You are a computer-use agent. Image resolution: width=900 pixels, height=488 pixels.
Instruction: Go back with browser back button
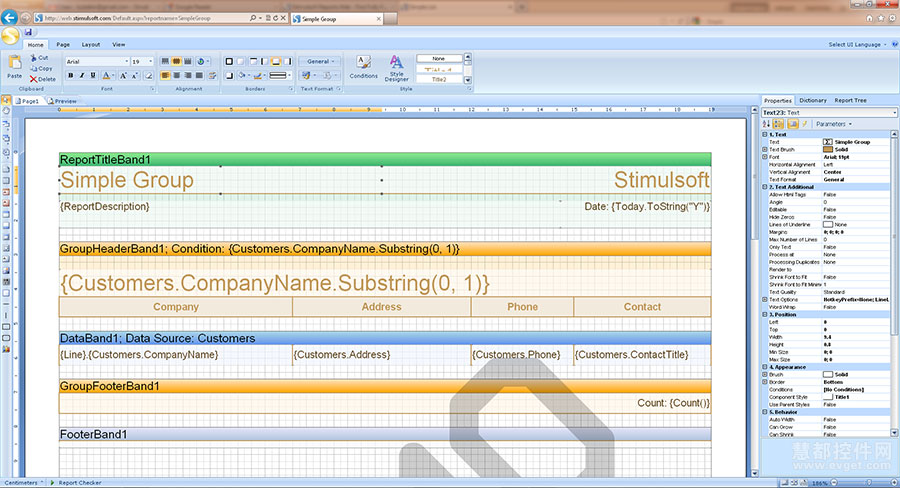(x=9, y=18)
